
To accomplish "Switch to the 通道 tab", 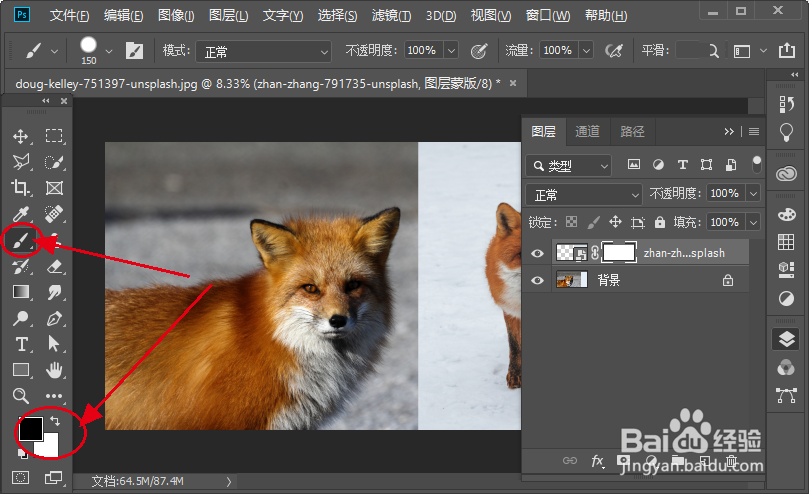I will pyautogui.click(x=588, y=132).
